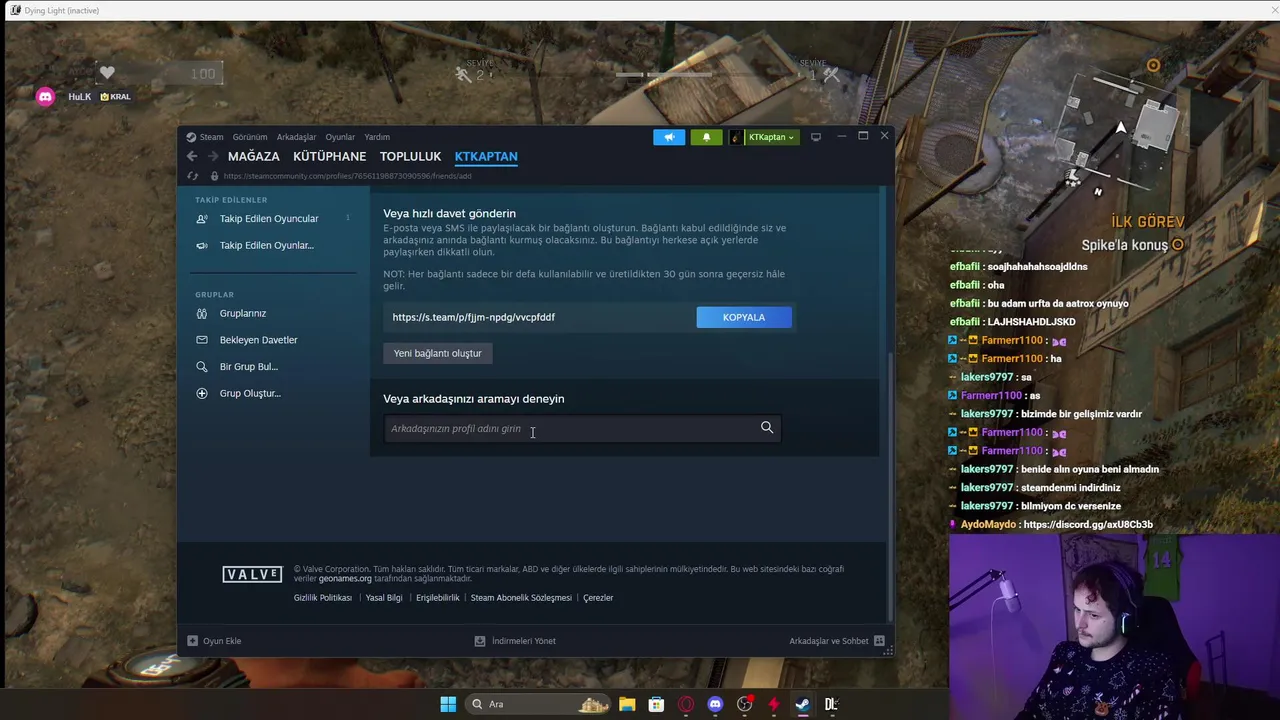Click the Discord icon next to HuLK
This screenshot has width=1280, height=720.
(x=45, y=96)
